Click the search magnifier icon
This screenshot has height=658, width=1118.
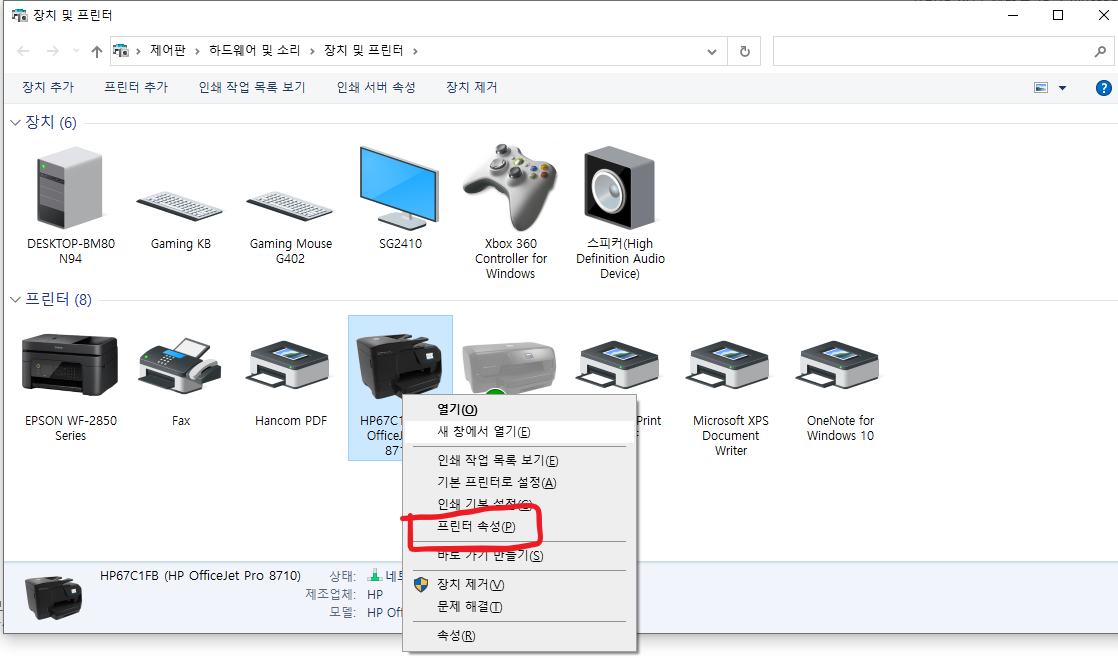point(1100,51)
